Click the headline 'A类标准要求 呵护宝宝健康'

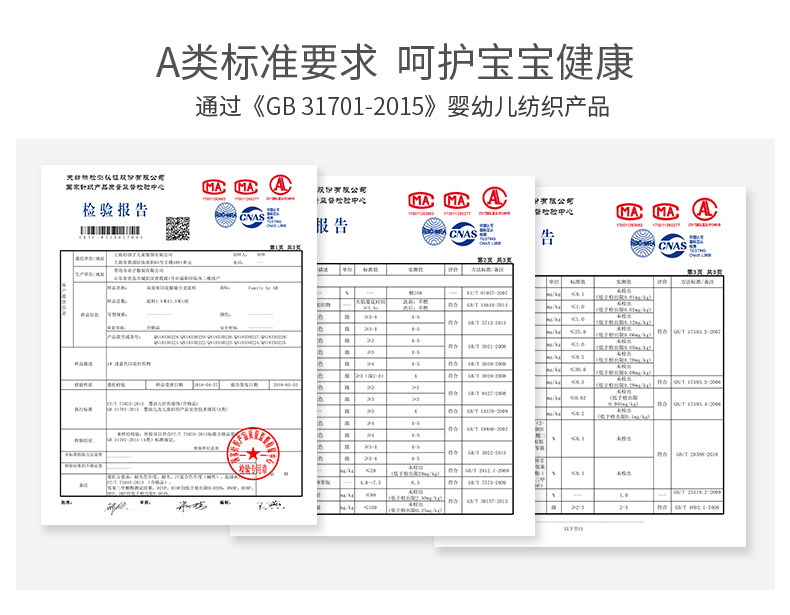[394, 62]
